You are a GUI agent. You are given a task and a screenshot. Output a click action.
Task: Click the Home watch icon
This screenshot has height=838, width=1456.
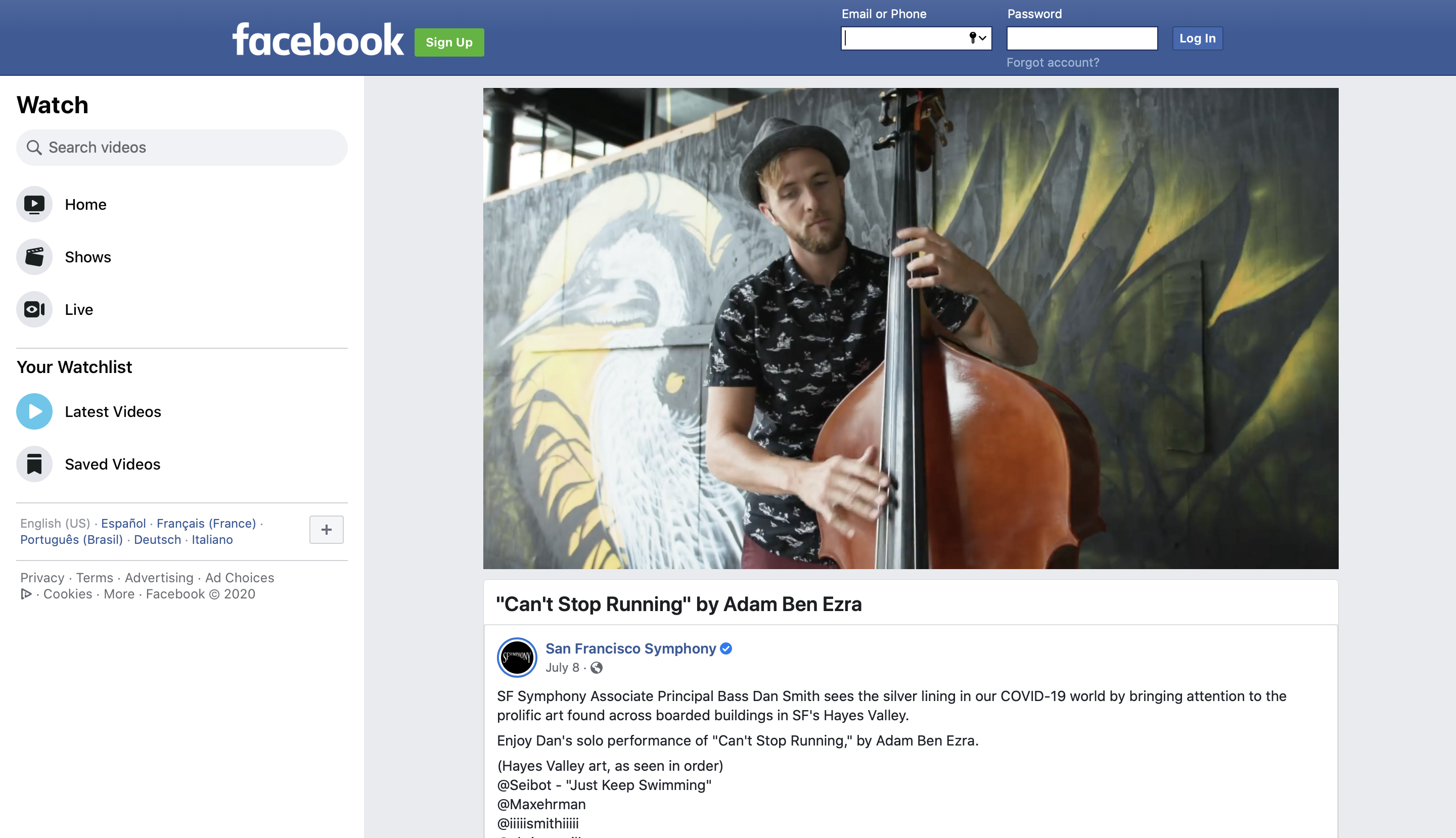click(x=34, y=204)
